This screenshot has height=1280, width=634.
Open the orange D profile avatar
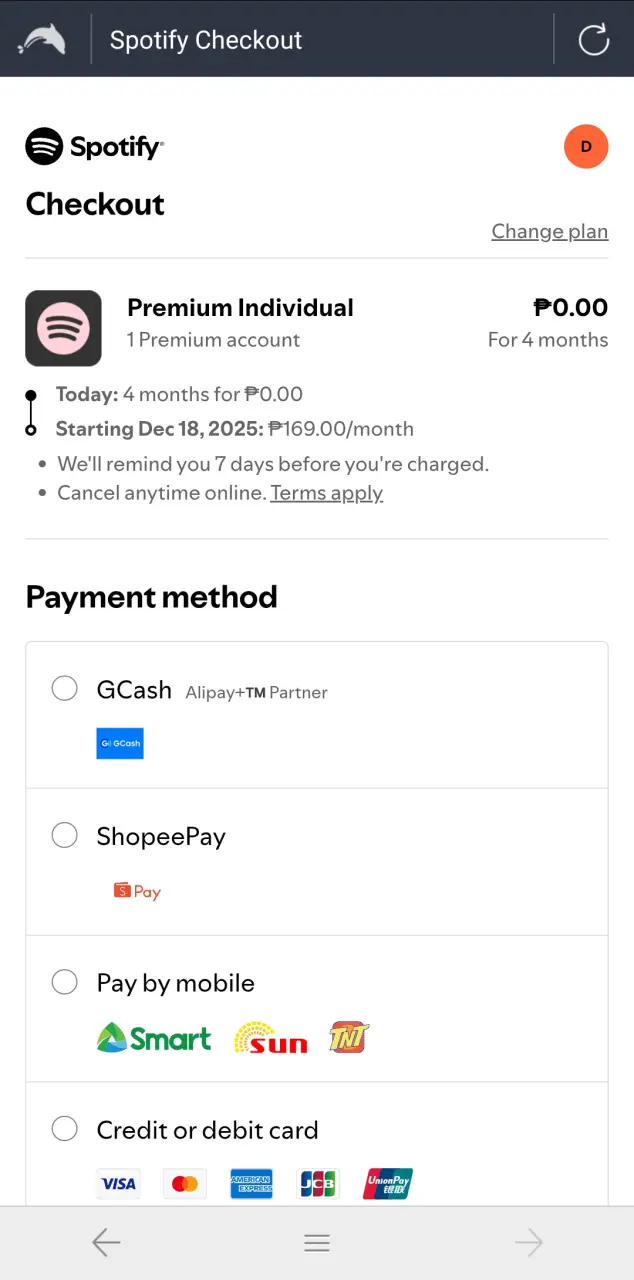point(586,147)
